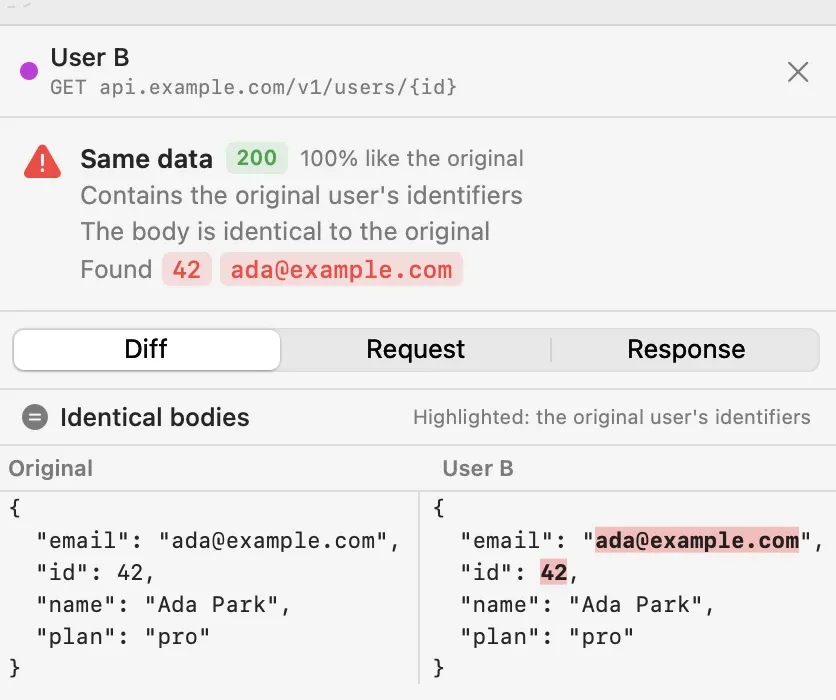Viewport: 836px width, 700px height.
Task: Click highlighted ada@example.com in User B body
Action: [x=697, y=541]
